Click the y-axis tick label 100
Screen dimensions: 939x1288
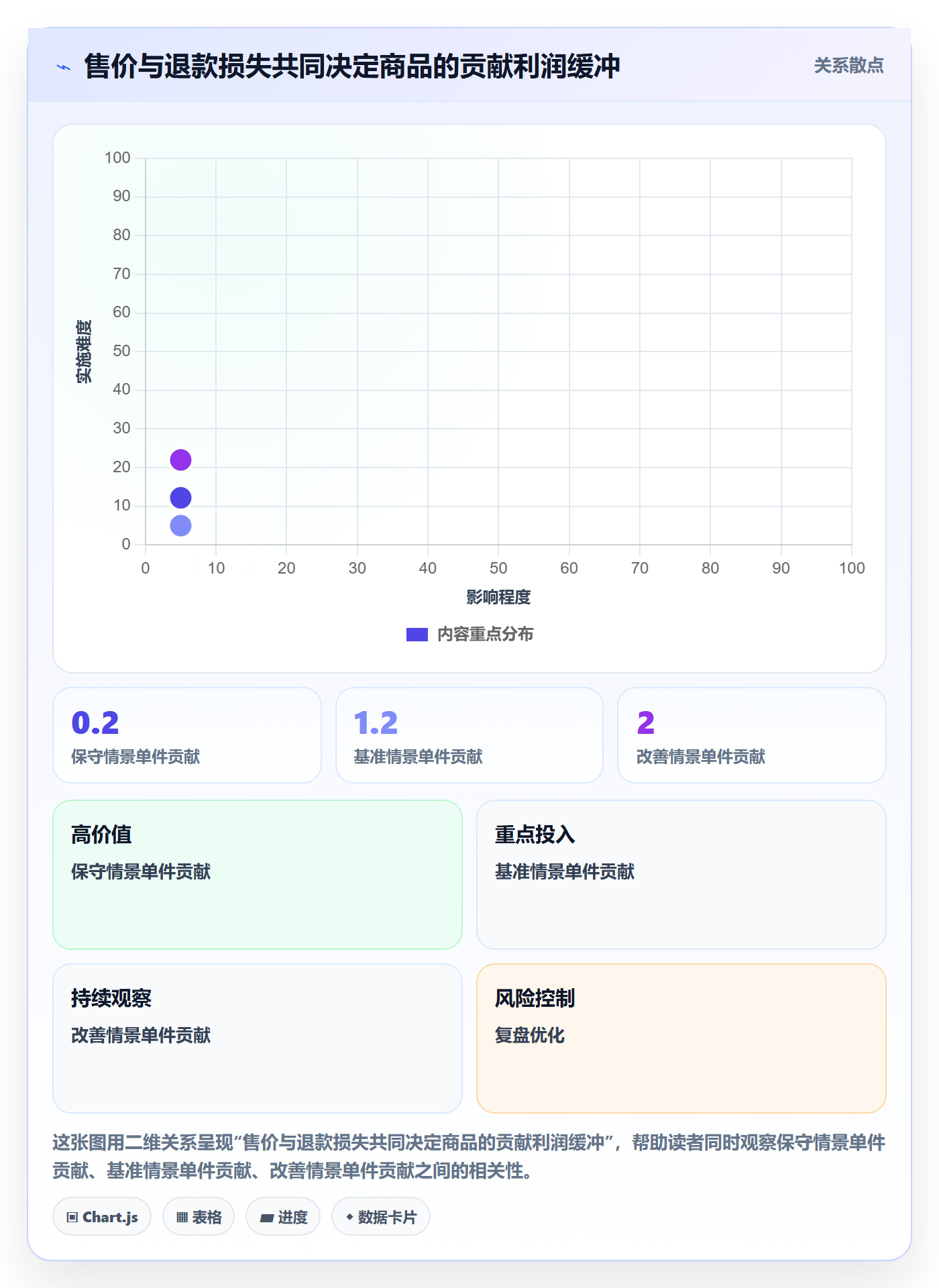(117, 158)
